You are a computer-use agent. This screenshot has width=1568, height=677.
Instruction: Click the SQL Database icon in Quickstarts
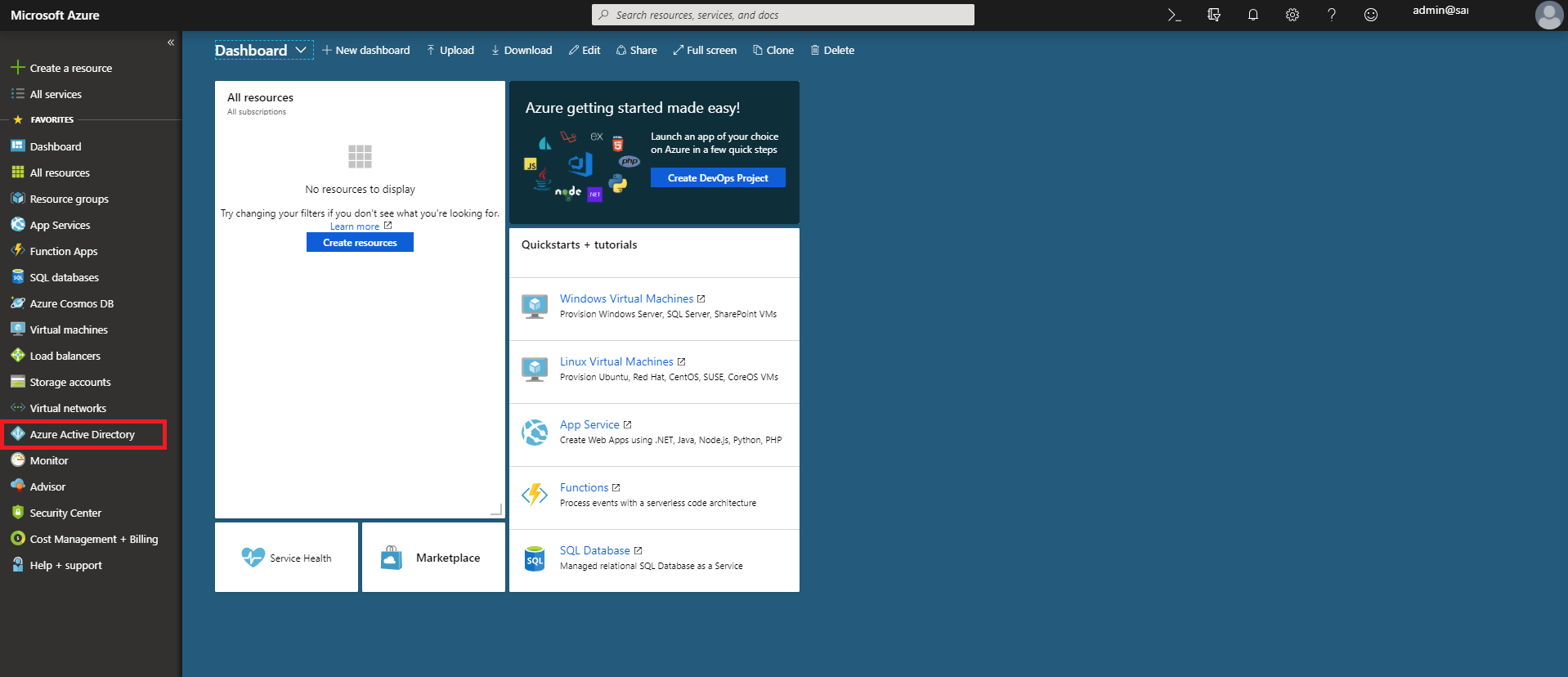coord(535,559)
